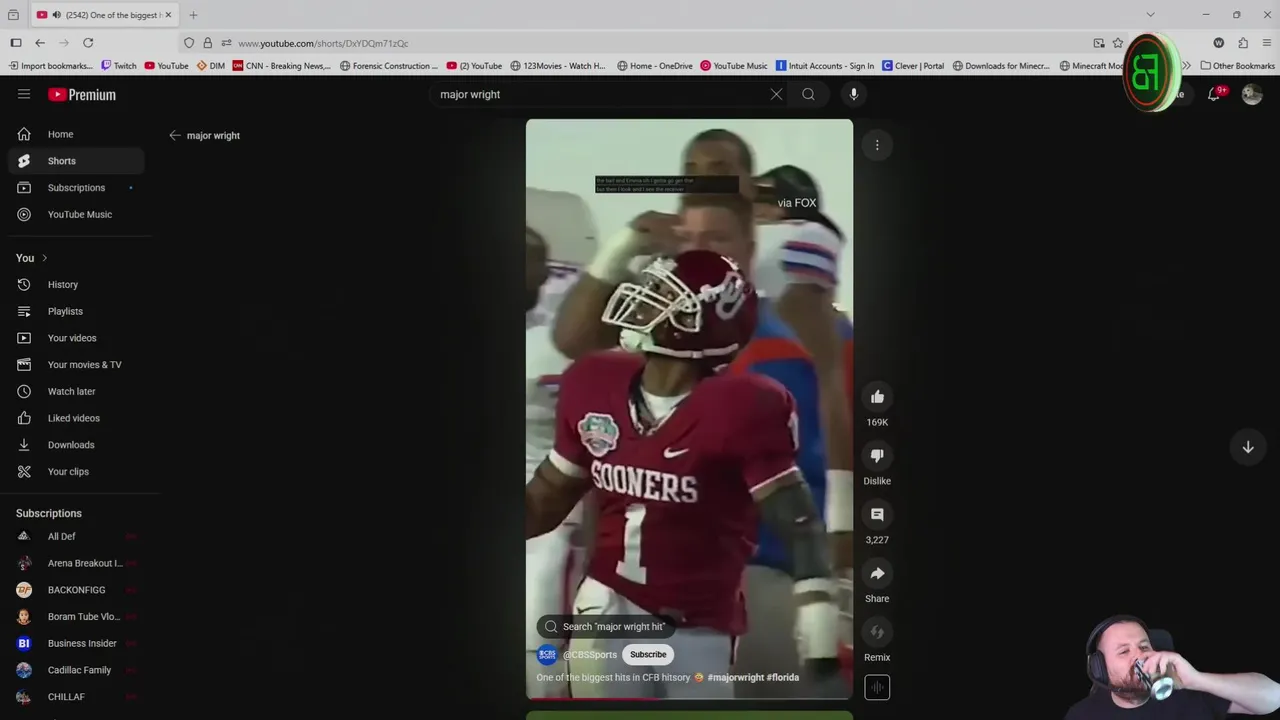Open History in the sidebar
The height and width of the screenshot is (720, 1280).
(x=76, y=285)
